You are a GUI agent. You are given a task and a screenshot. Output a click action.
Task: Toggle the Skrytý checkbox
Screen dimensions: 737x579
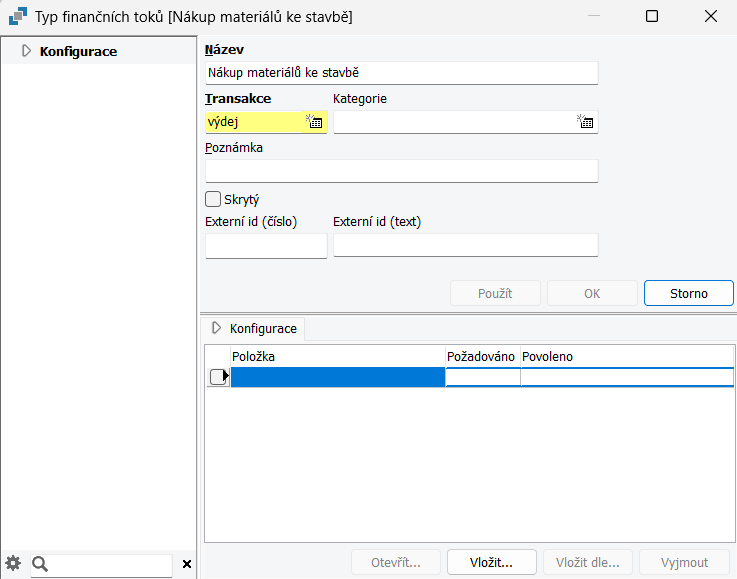[213, 199]
